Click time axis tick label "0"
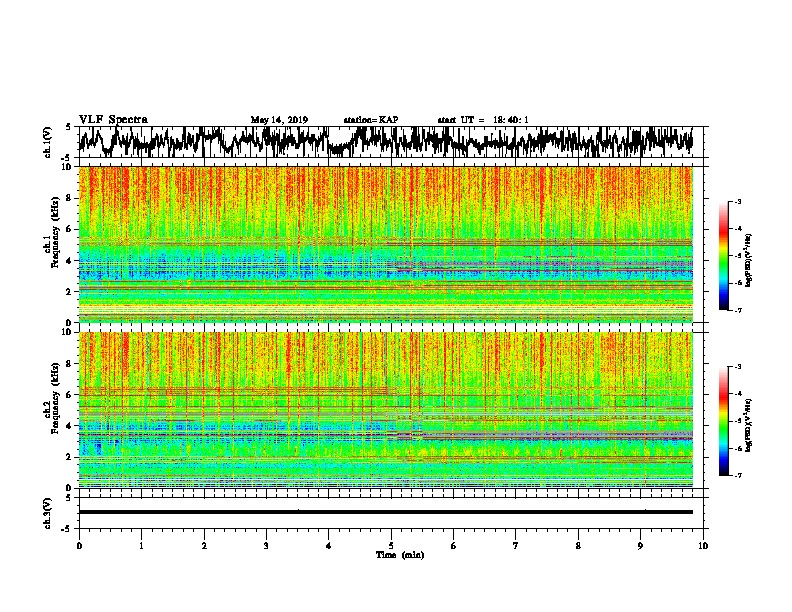Screen dimensions: 792x612 79,546
